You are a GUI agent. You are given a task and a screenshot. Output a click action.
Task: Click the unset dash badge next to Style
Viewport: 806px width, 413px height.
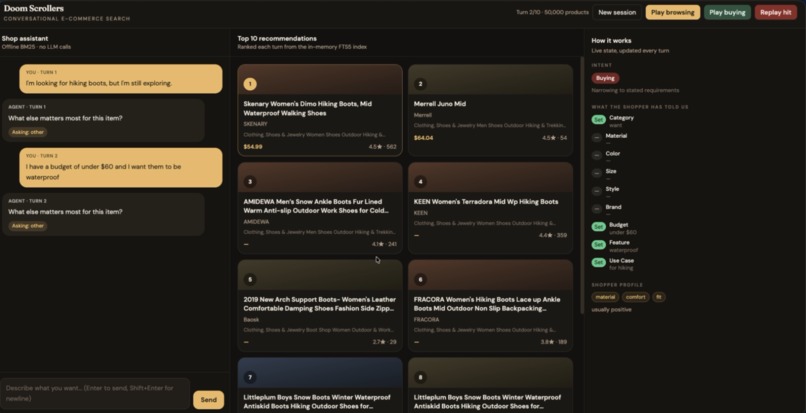(597, 191)
